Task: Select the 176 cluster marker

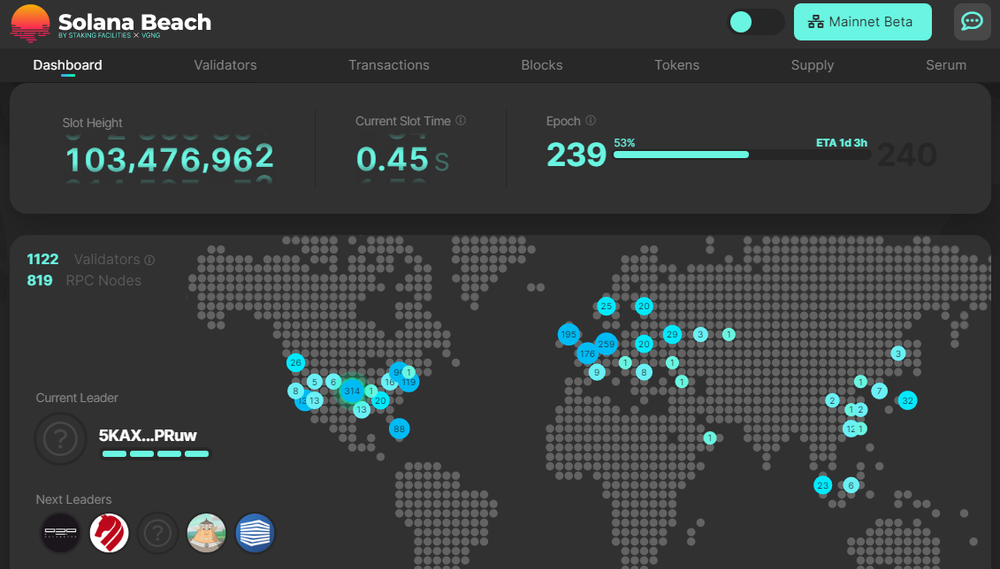Action: pyautogui.click(x=587, y=353)
